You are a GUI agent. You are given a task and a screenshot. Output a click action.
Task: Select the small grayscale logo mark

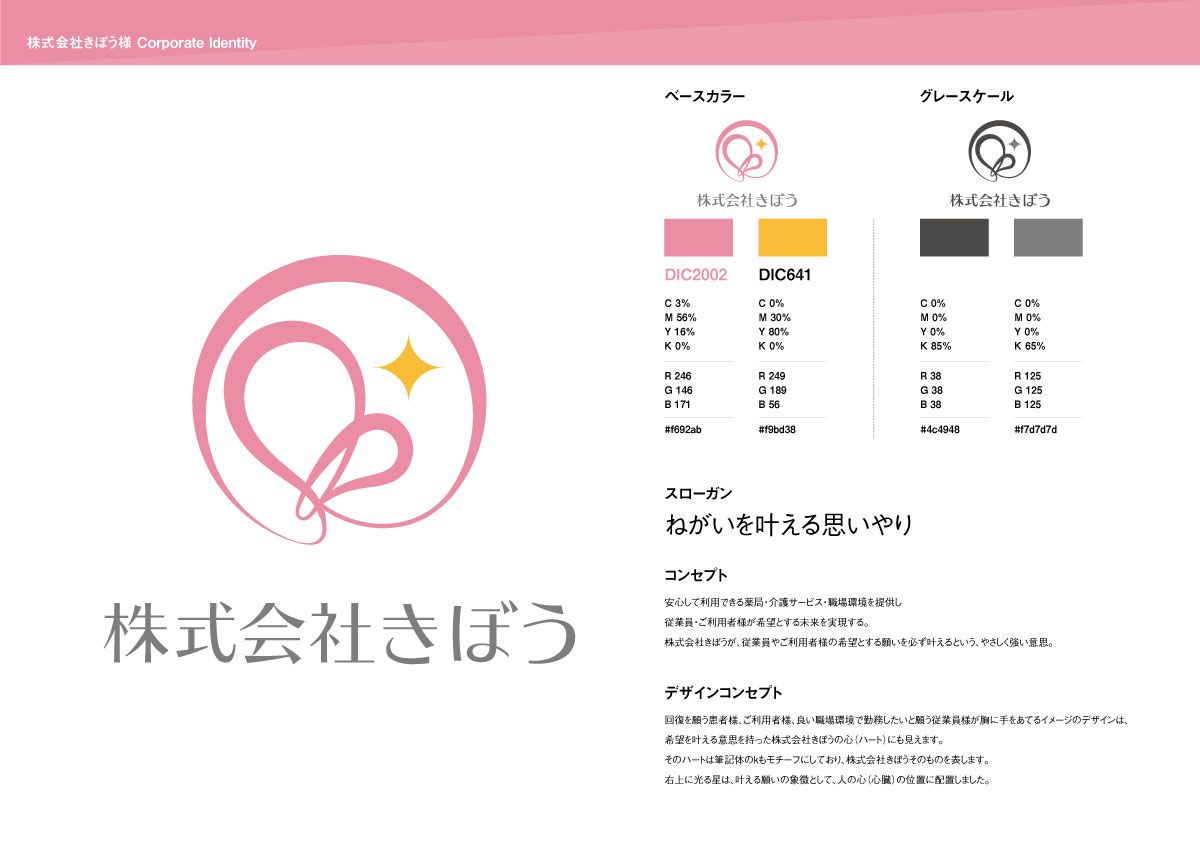pos(1000,152)
